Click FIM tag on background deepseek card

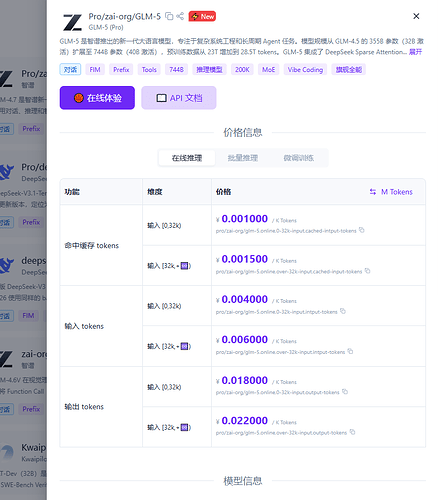[x=28, y=316]
